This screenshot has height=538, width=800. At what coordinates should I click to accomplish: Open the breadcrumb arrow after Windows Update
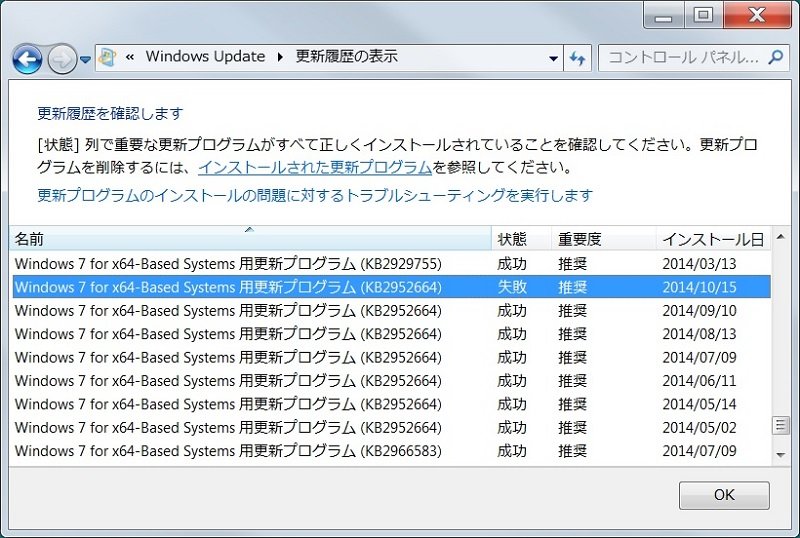[280, 57]
